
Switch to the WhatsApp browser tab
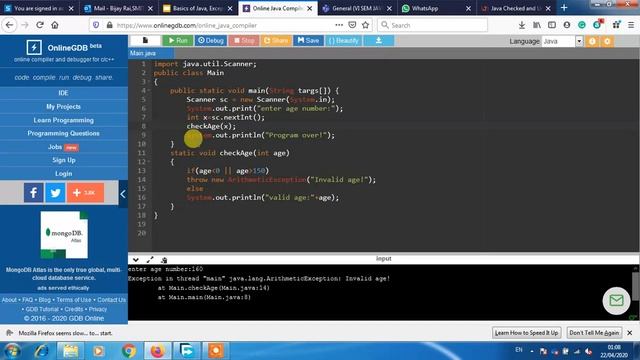tap(436, 8)
